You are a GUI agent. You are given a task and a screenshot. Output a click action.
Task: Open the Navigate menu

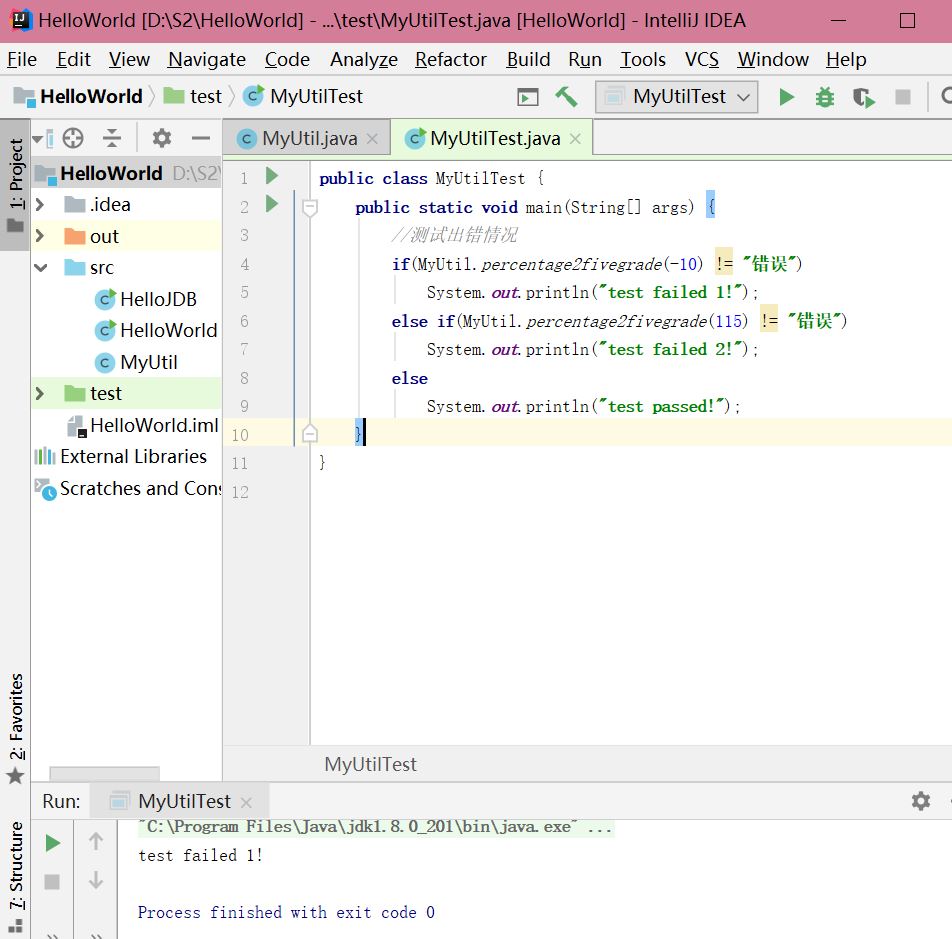(207, 59)
